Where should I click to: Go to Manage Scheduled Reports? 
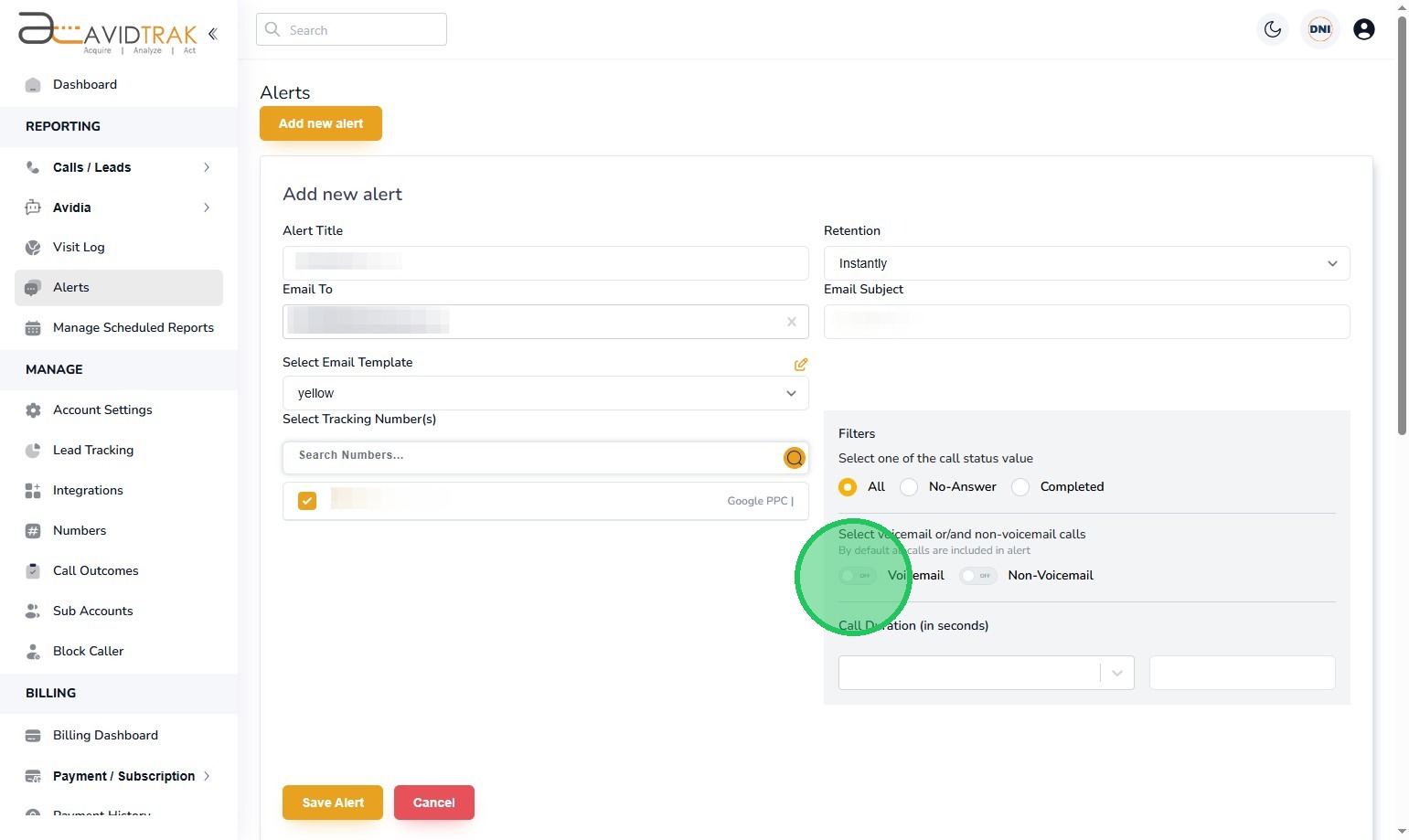coord(133,327)
